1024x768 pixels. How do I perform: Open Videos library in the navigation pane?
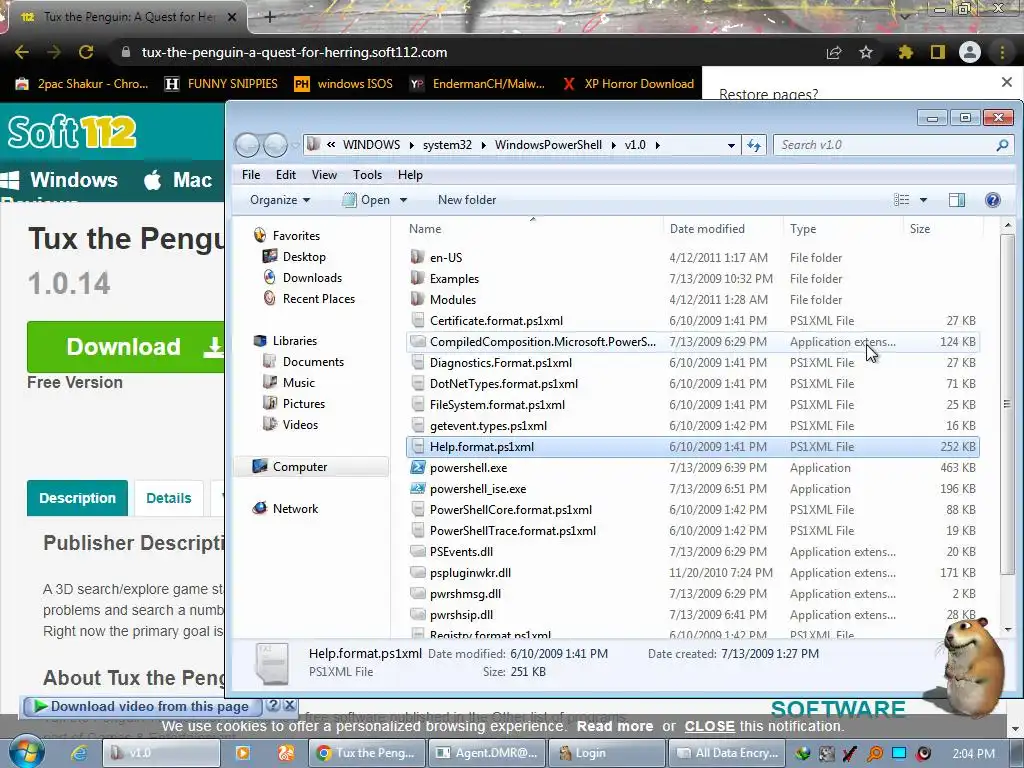pos(300,424)
